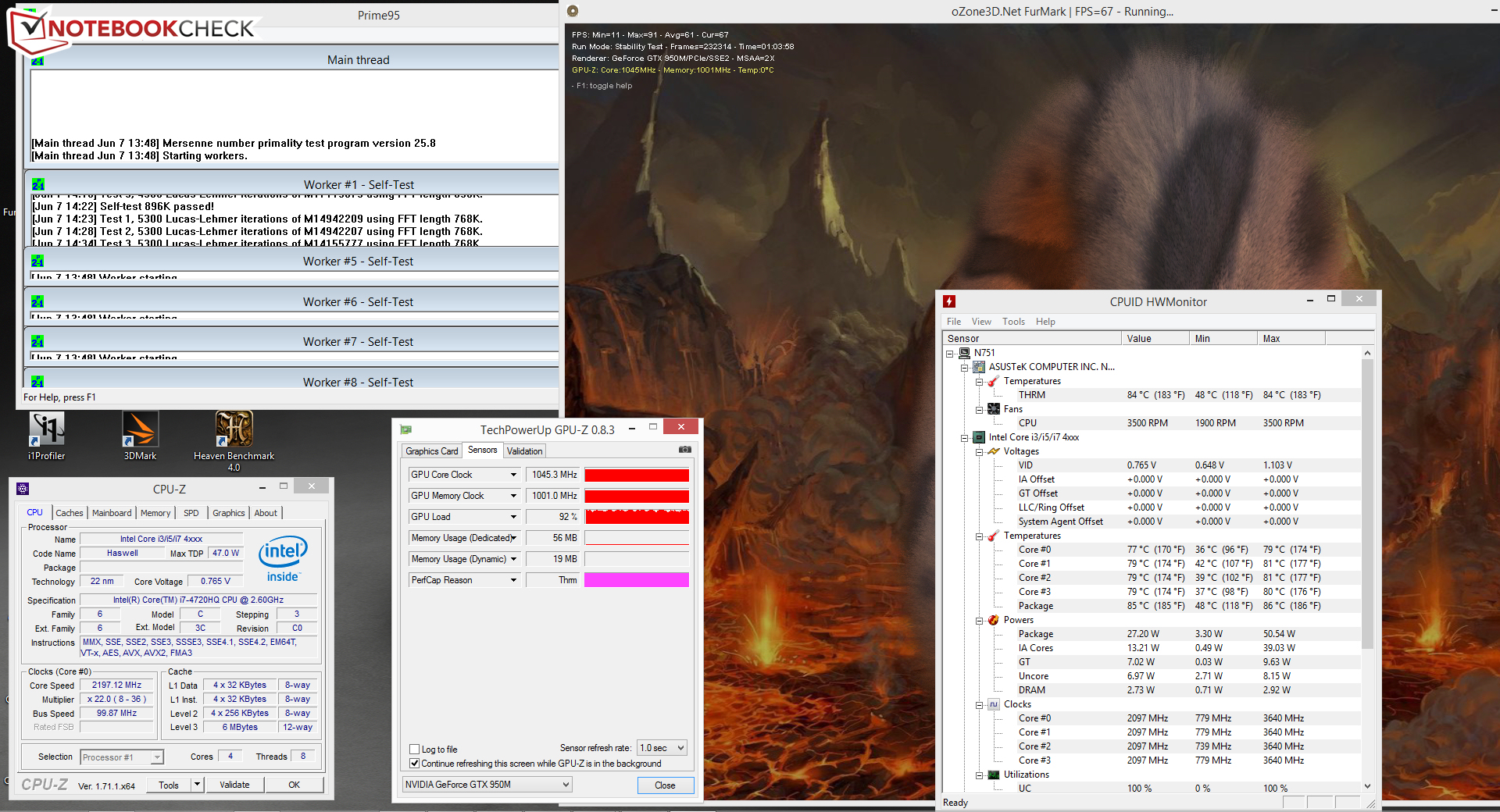The image size is (1500, 812).
Task: Click the N751 computer icon in HWMonitor
Action: [x=964, y=353]
